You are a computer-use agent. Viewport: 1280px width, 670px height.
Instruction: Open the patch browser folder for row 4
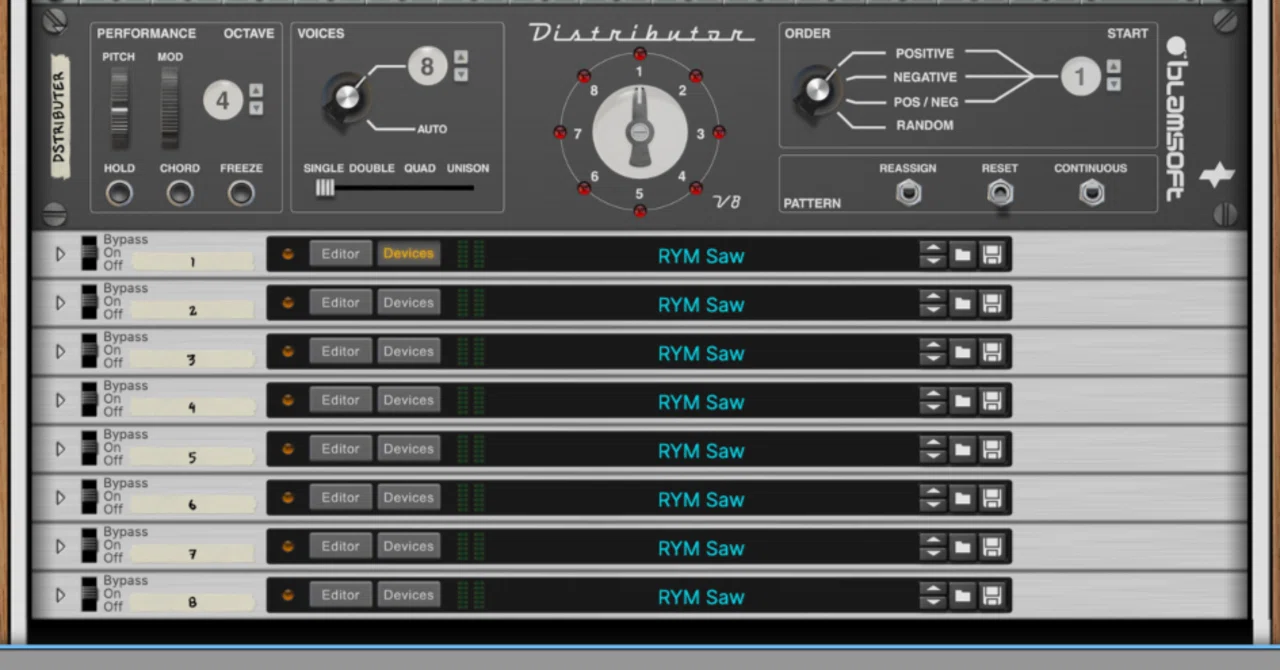pyautogui.click(x=962, y=401)
